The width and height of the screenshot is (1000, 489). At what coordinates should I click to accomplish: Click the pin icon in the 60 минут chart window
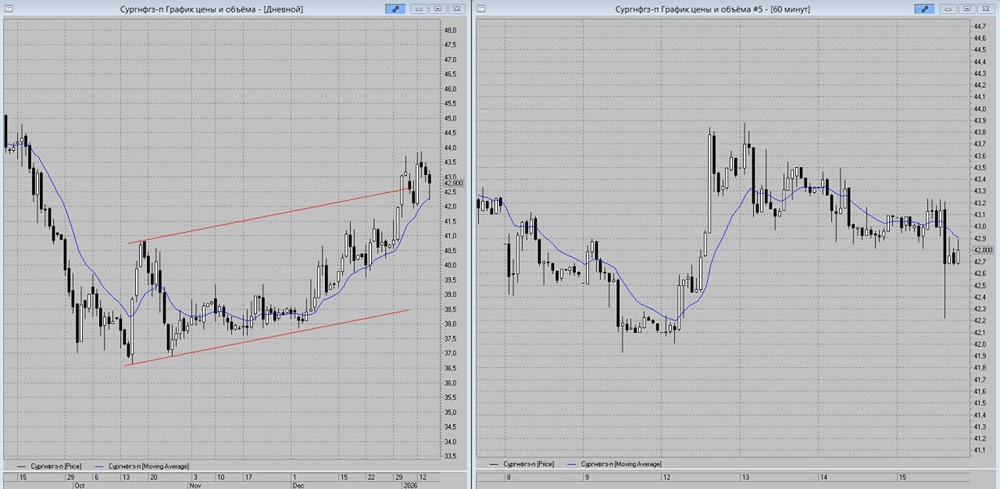926,9
